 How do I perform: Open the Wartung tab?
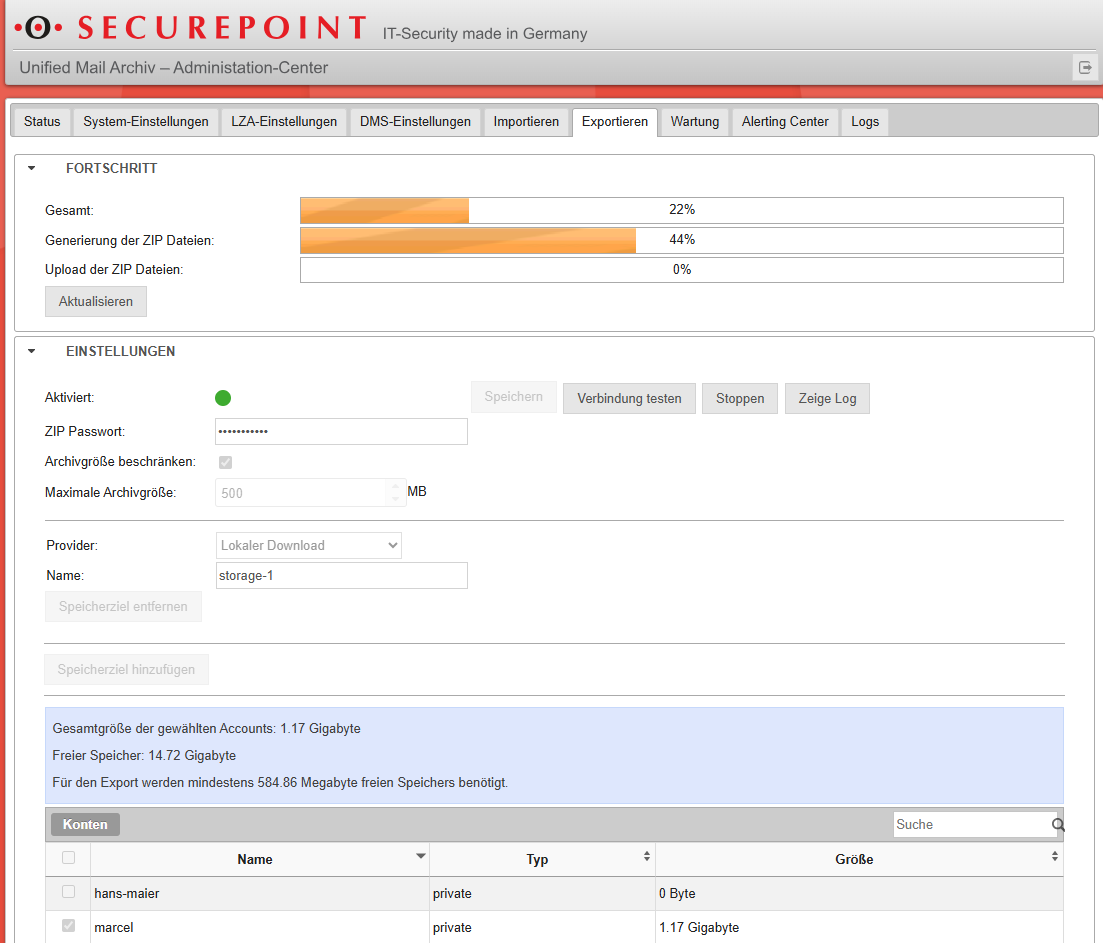tap(695, 122)
